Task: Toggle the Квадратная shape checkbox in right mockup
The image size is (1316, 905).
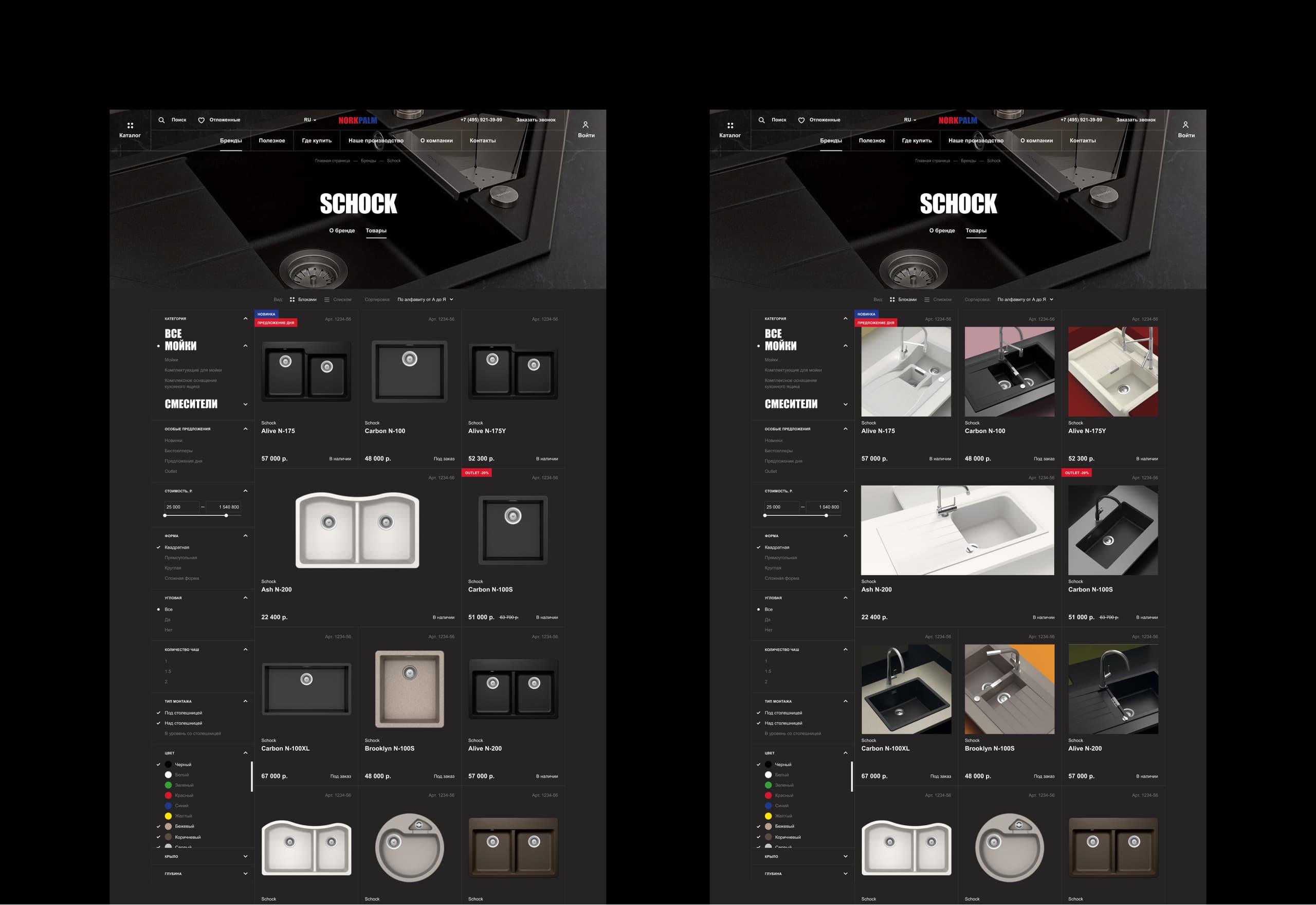Action: [759, 548]
